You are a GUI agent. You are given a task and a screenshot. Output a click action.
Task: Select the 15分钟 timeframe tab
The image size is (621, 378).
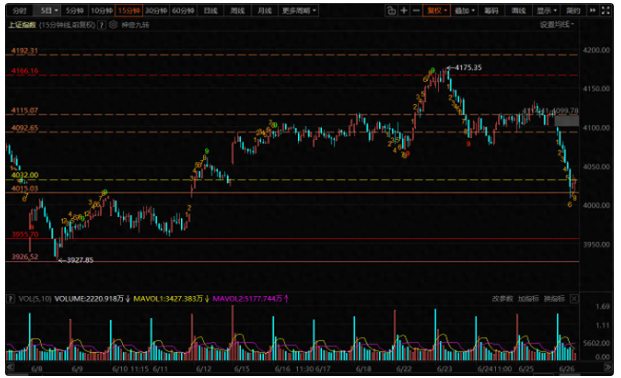(129, 11)
